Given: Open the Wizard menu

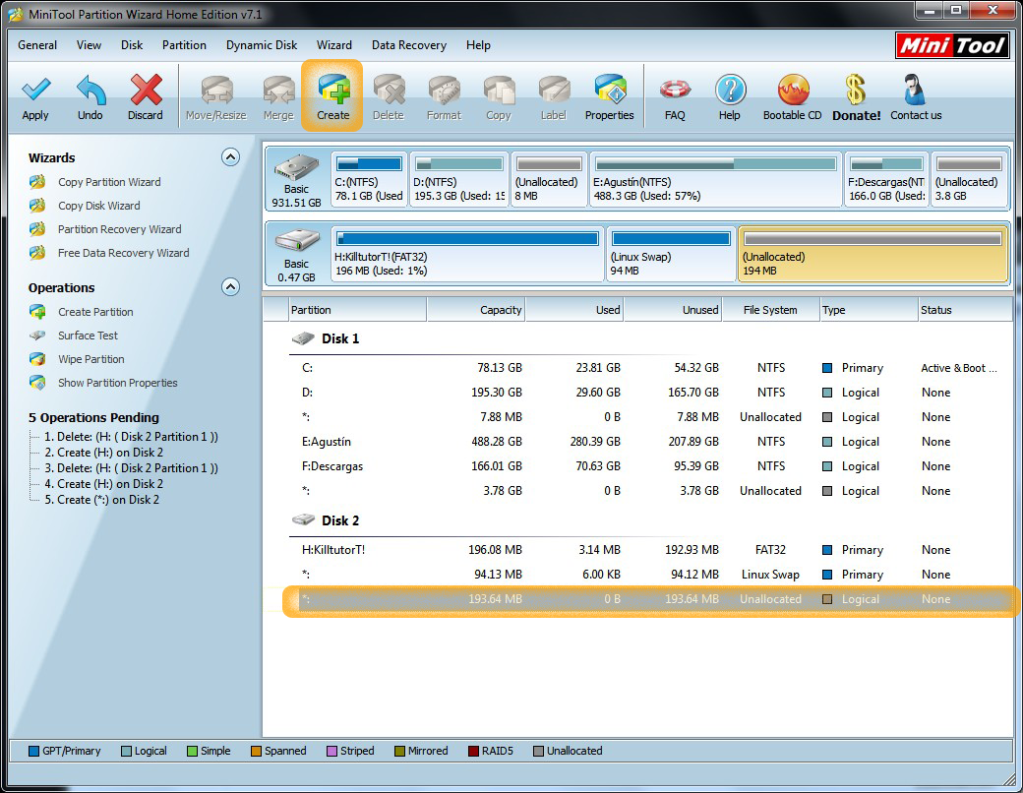Looking at the screenshot, I should tap(334, 45).
